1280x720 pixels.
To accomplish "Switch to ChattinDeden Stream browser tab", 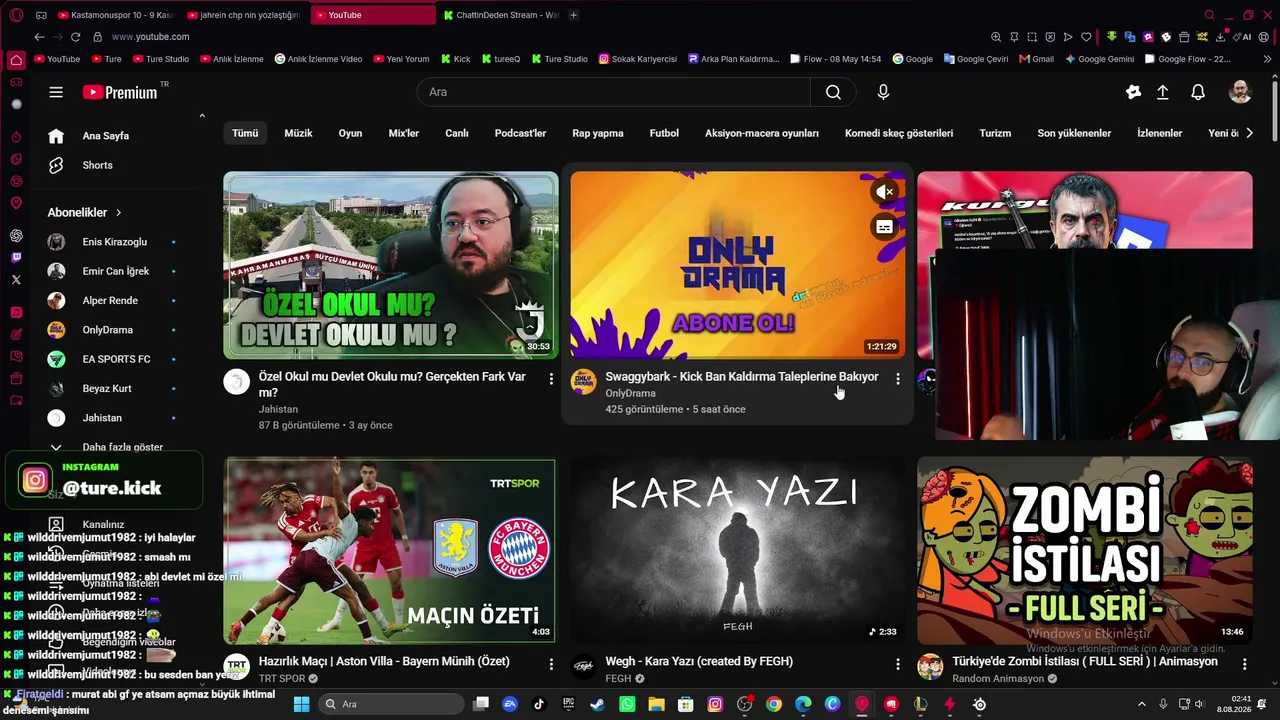I will coord(500,15).
